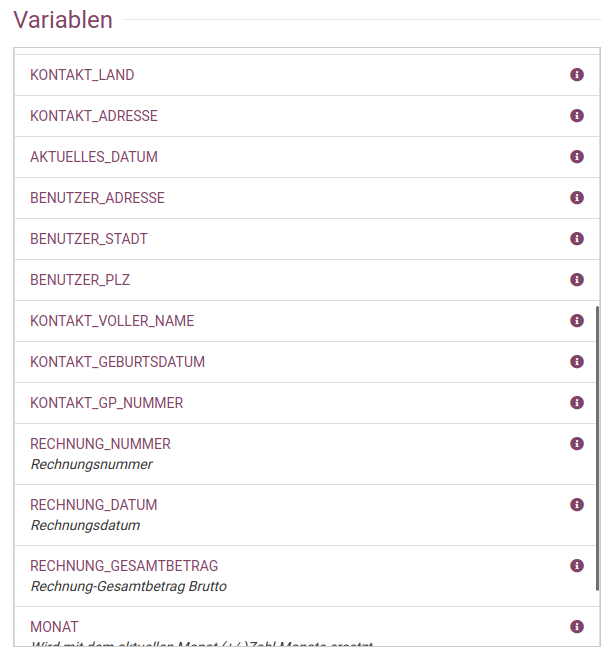Click info icon next to KONTAKT_LAND
The height and width of the screenshot is (665, 609).
[577, 75]
